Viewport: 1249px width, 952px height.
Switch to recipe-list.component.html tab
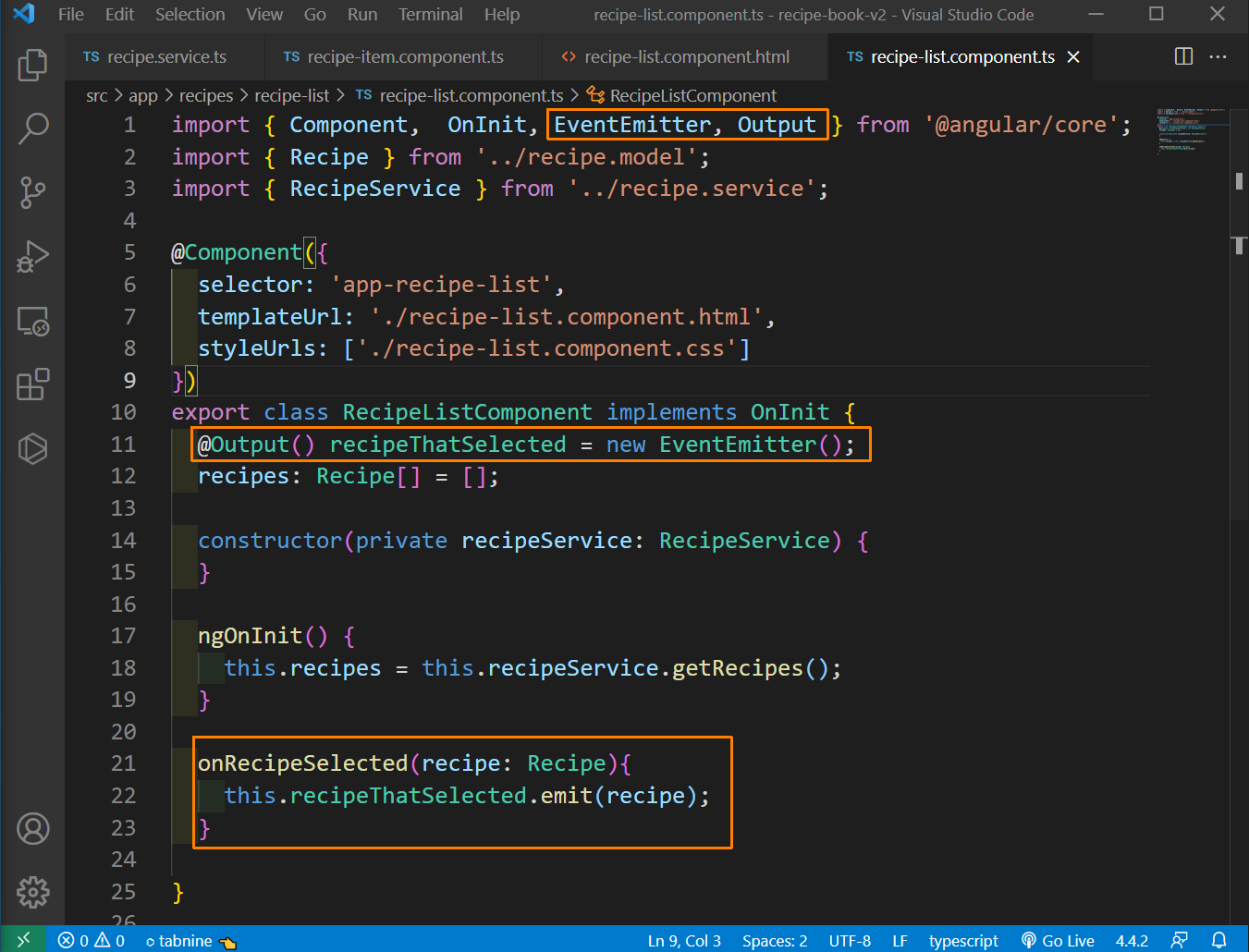(686, 57)
